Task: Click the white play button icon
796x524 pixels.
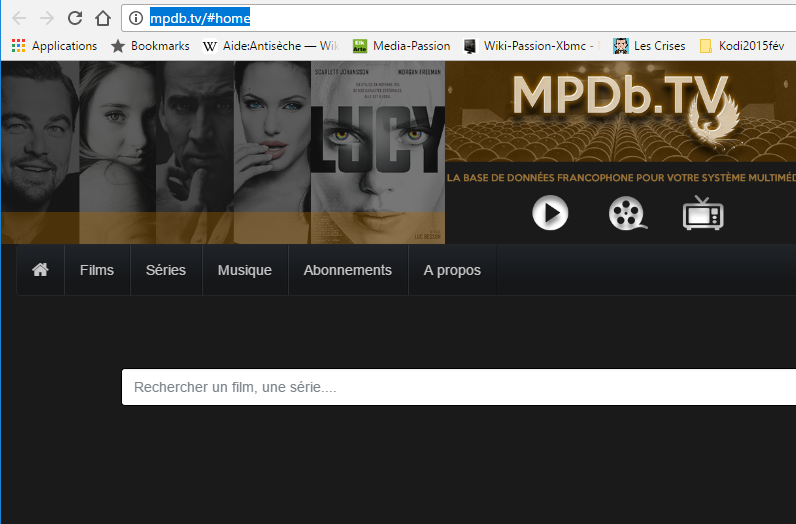Action: pos(550,213)
